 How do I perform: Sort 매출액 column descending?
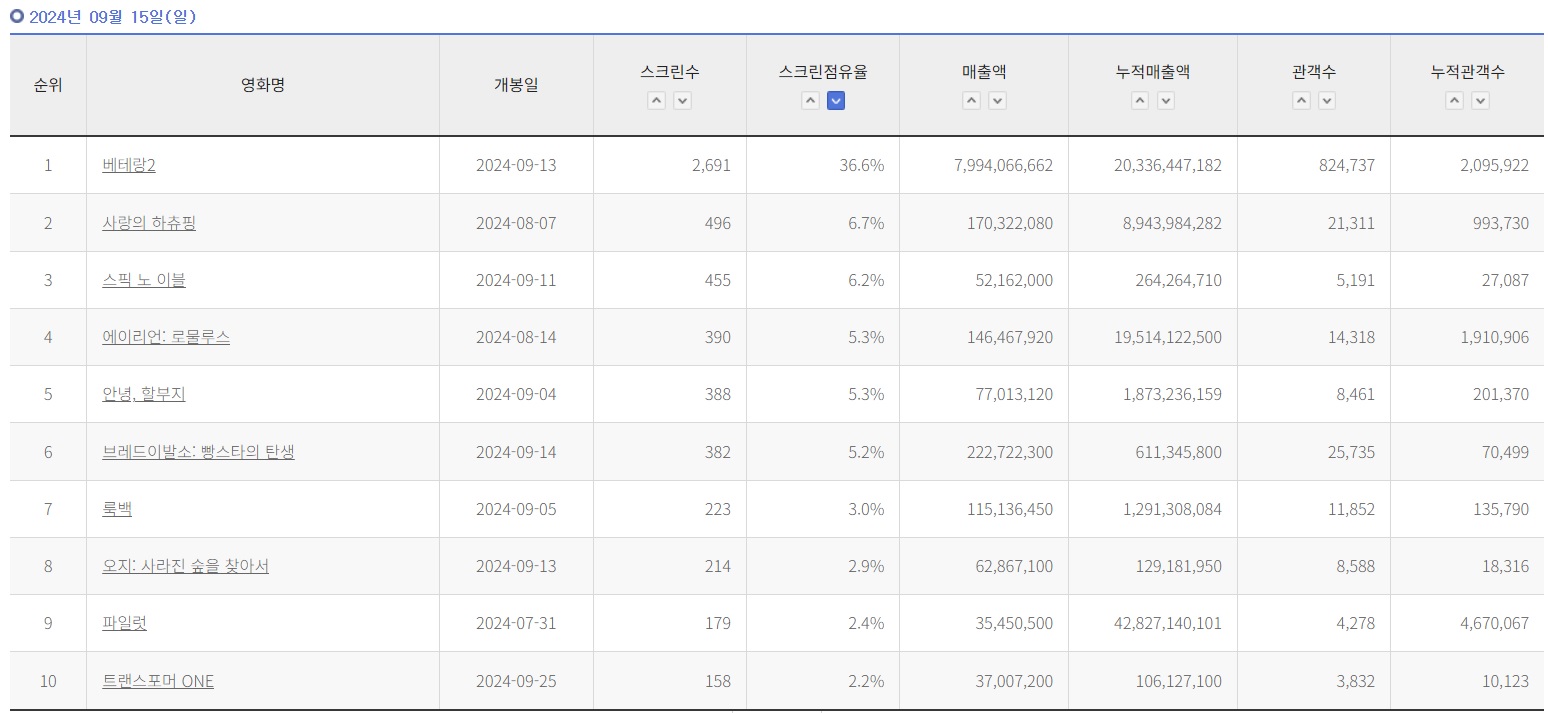pyautogui.click(x=997, y=100)
